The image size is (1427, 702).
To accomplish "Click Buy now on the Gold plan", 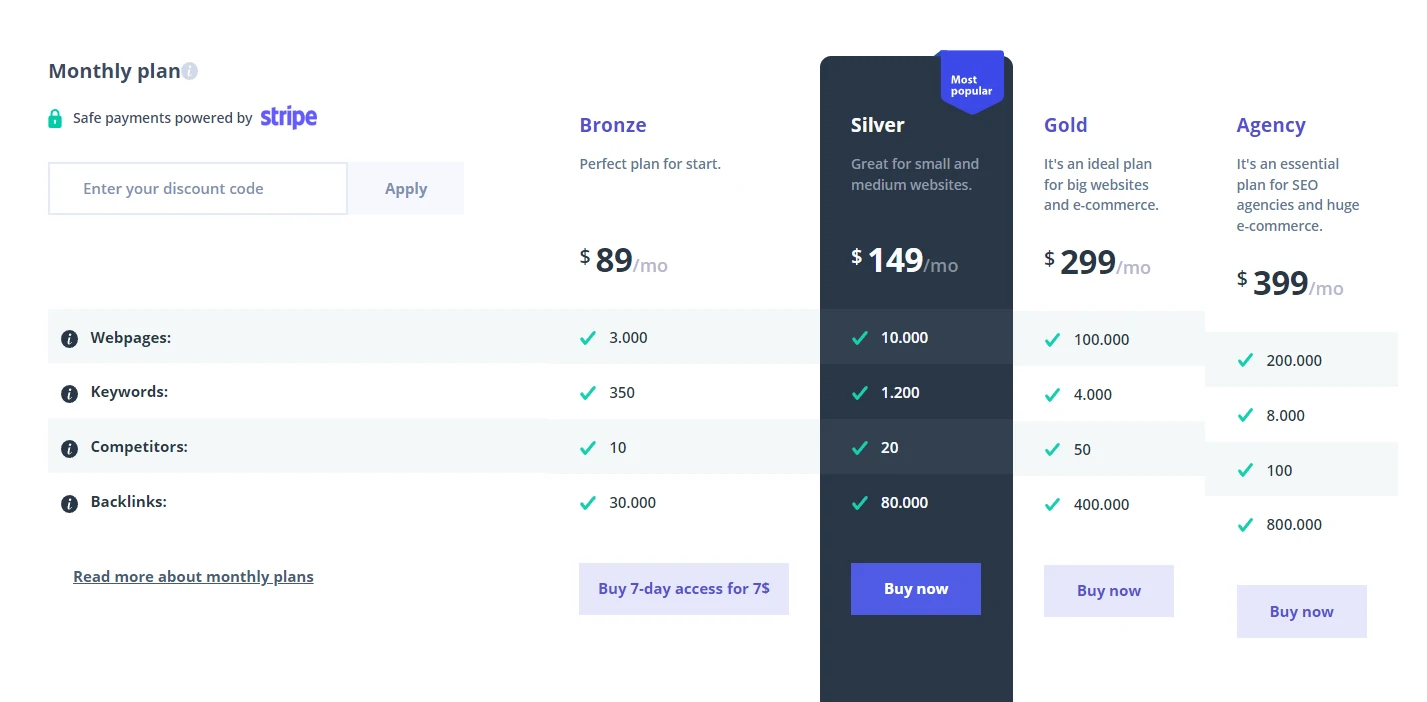I will [x=1109, y=591].
